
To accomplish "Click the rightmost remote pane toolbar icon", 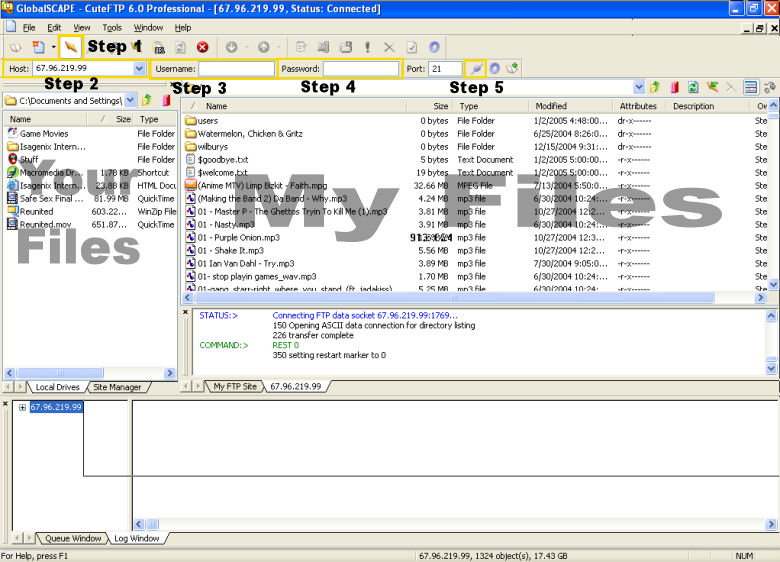I will (770, 88).
